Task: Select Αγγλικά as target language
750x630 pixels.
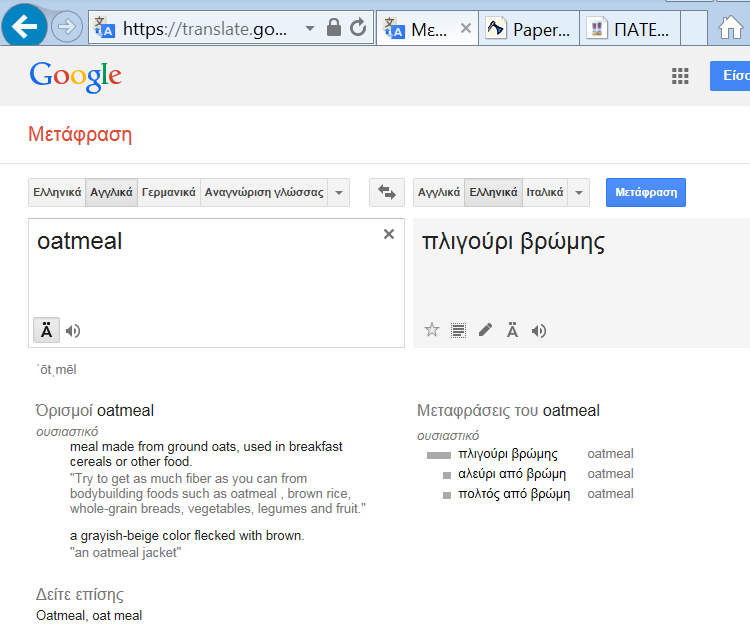Action: click(x=439, y=192)
